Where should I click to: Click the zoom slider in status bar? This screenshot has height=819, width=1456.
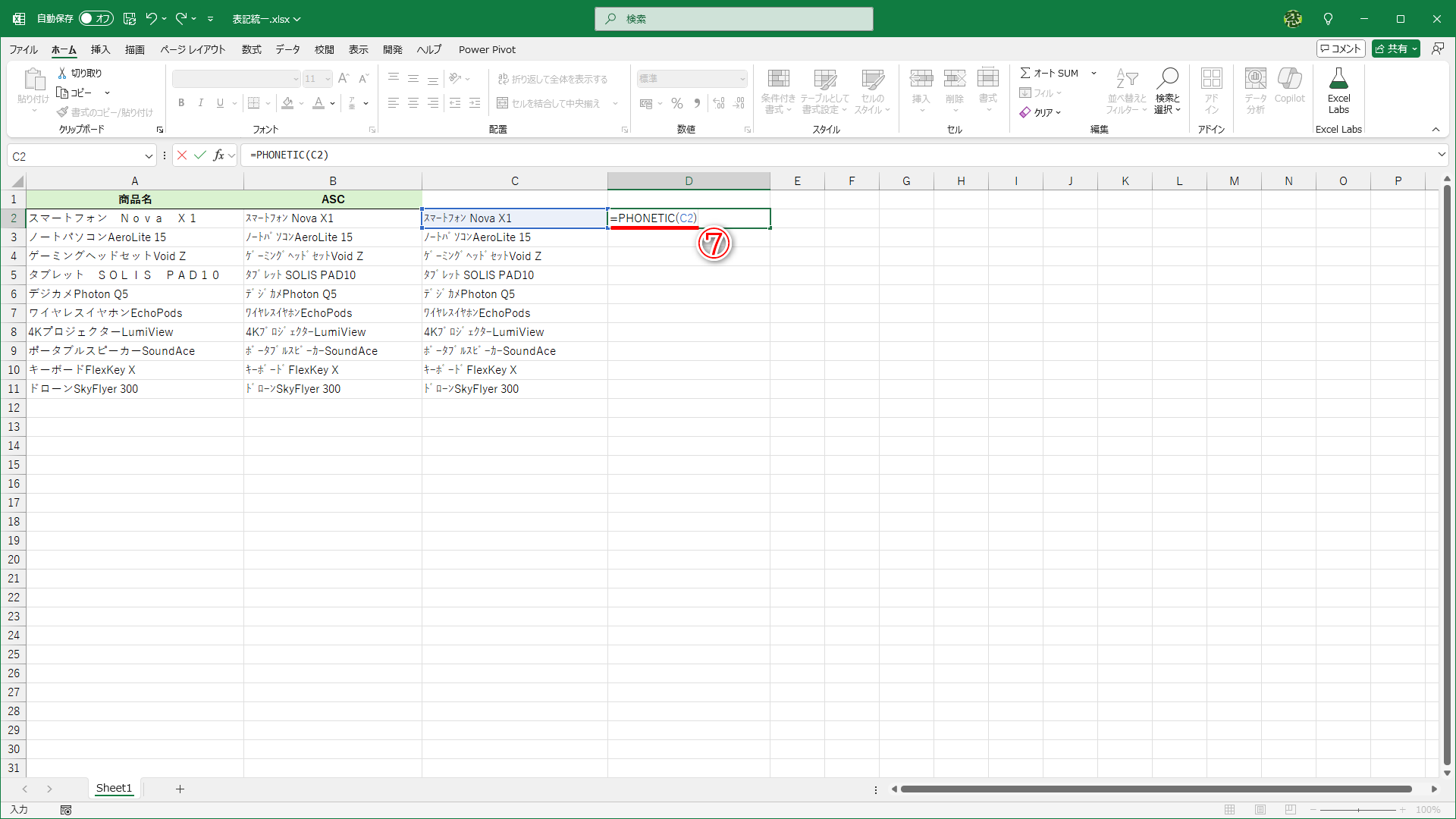click(x=1358, y=810)
